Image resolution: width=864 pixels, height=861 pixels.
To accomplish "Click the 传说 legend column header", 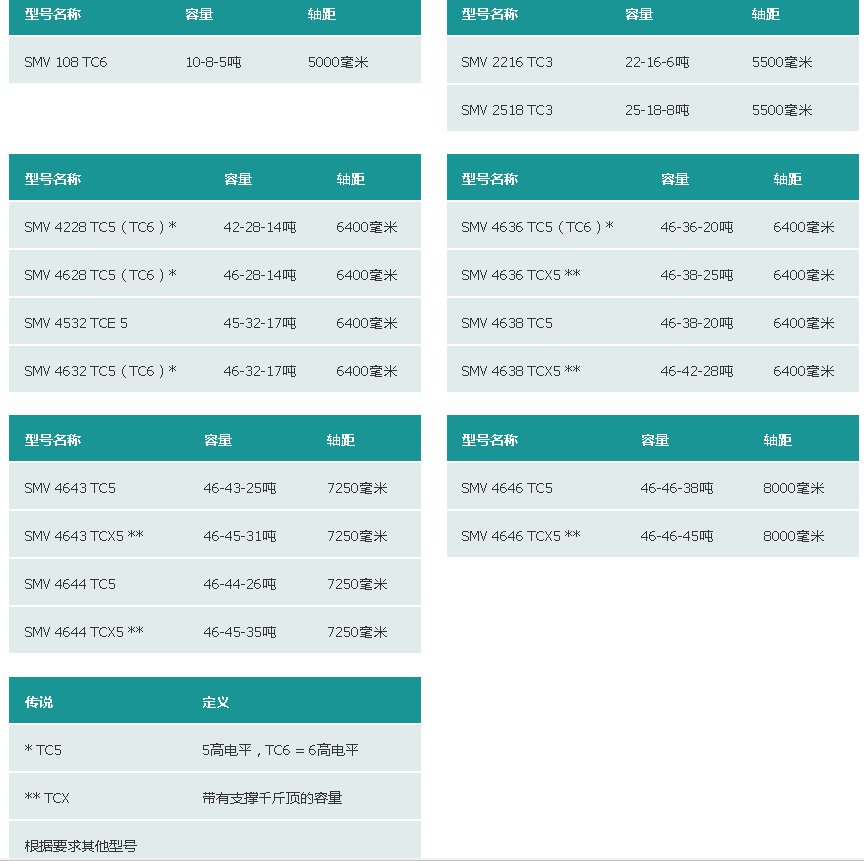I will tap(39, 702).
